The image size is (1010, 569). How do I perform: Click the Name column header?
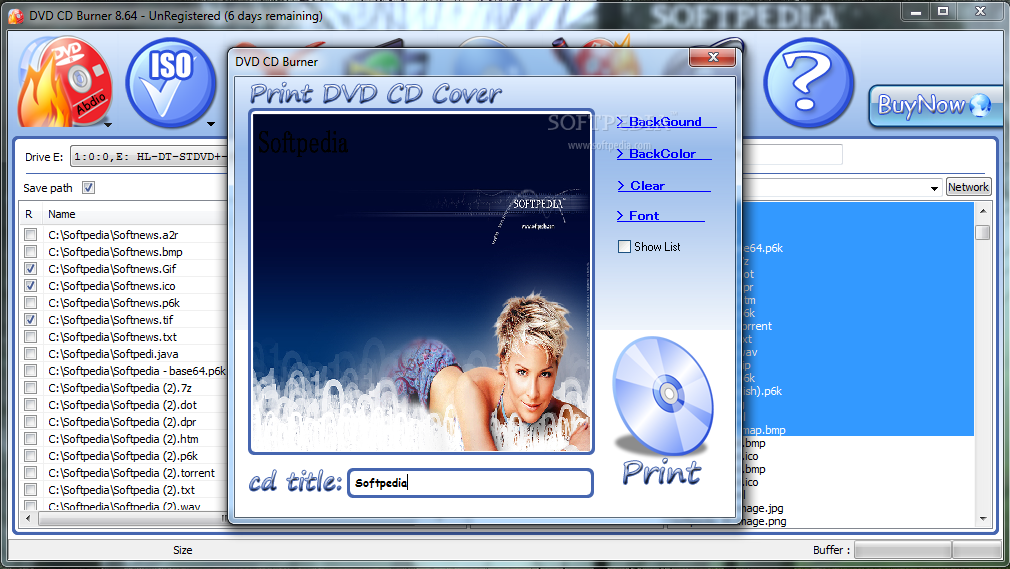point(61,214)
